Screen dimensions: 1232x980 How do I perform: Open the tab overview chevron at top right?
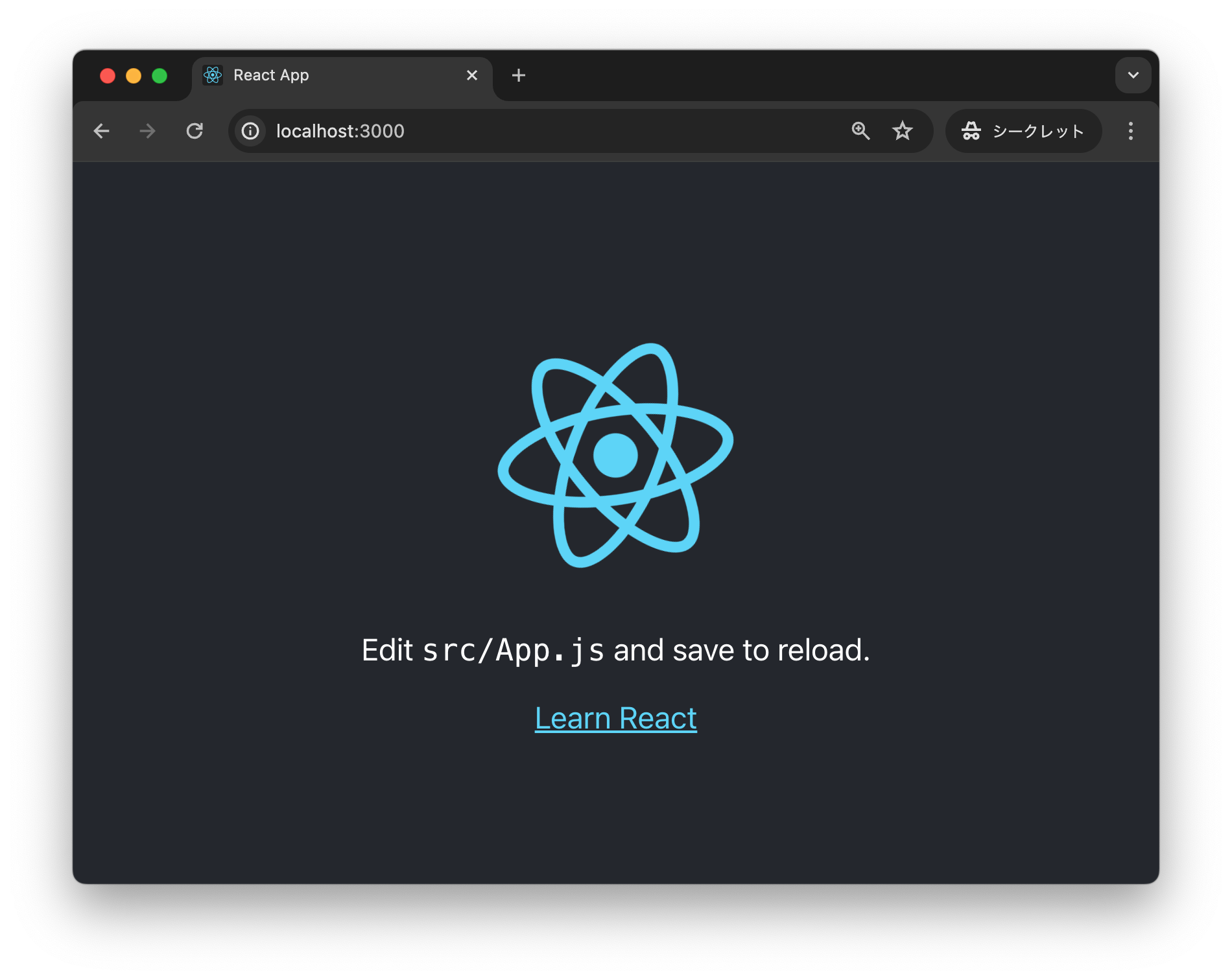tap(1133, 75)
